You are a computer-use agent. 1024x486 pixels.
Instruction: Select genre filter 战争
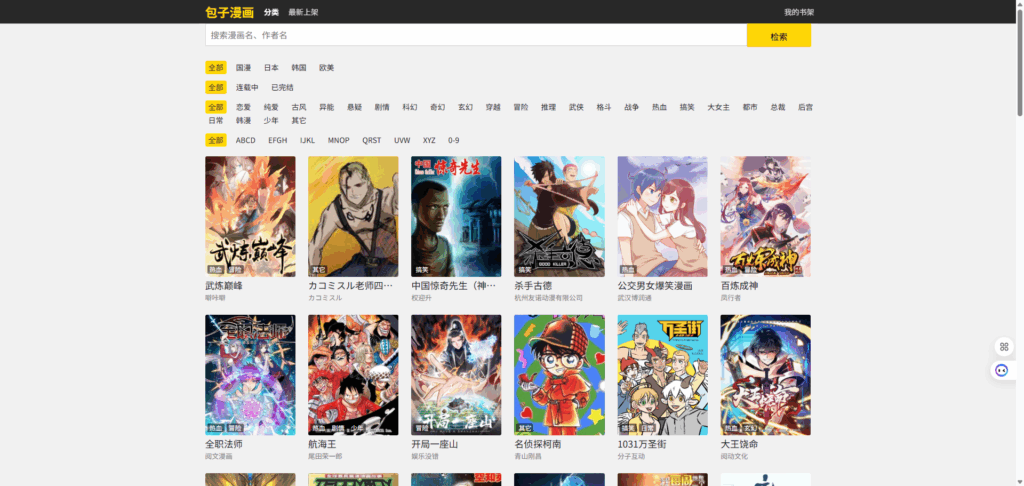coord(632,107)
